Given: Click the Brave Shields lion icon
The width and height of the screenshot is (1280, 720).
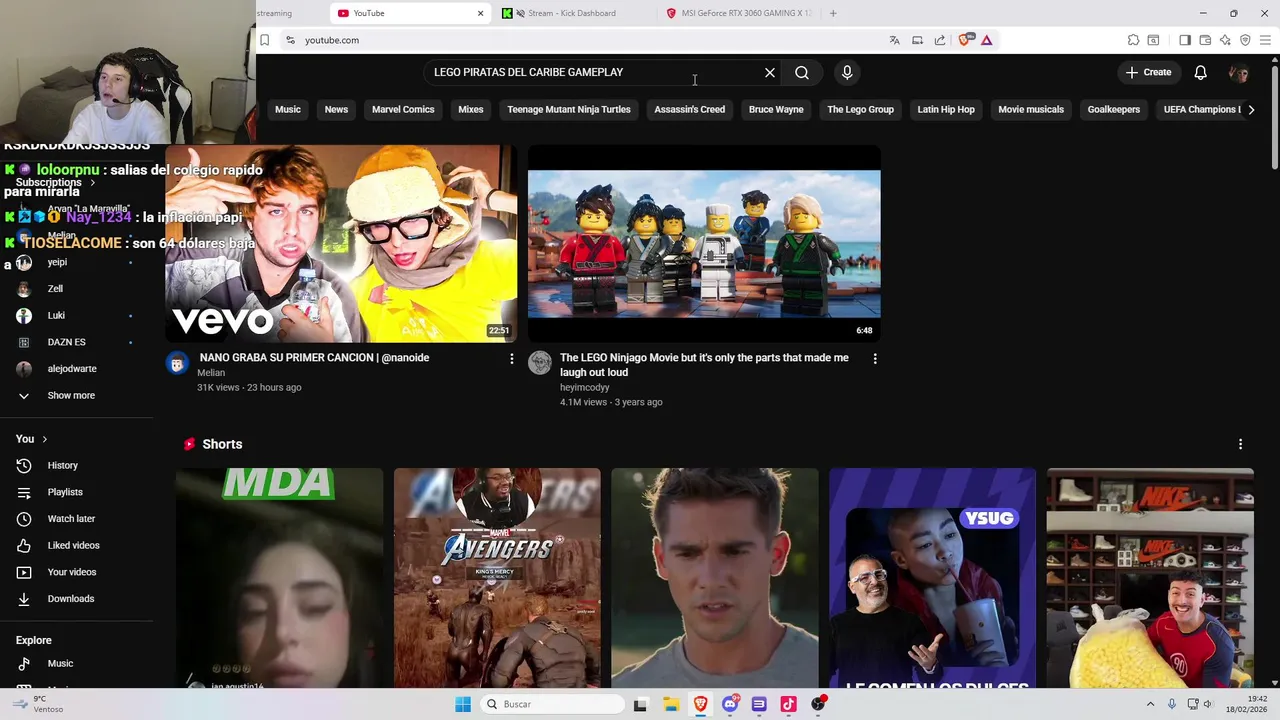Looking at the screenshot, I should pos(964,40).
